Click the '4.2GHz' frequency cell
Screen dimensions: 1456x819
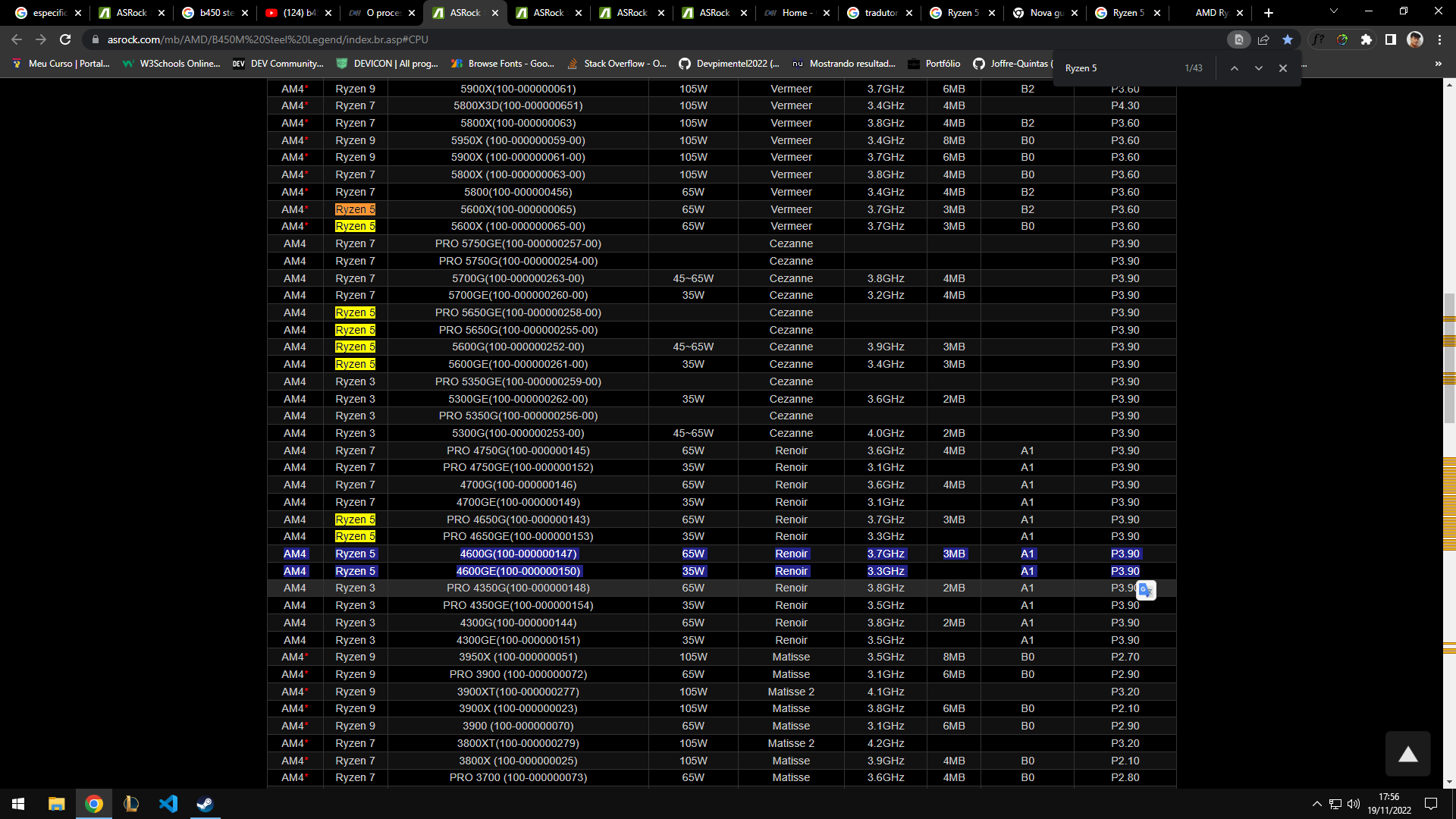tap(886, 743)
